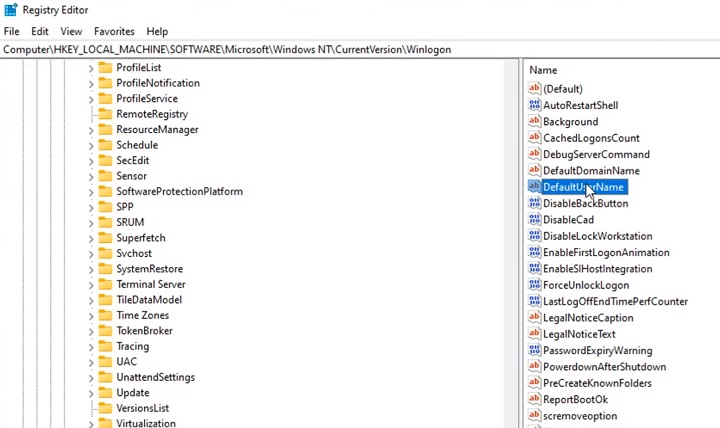The image size is (720, 428).
Task: Select the LegalNoticeText value
Action: 579,334
